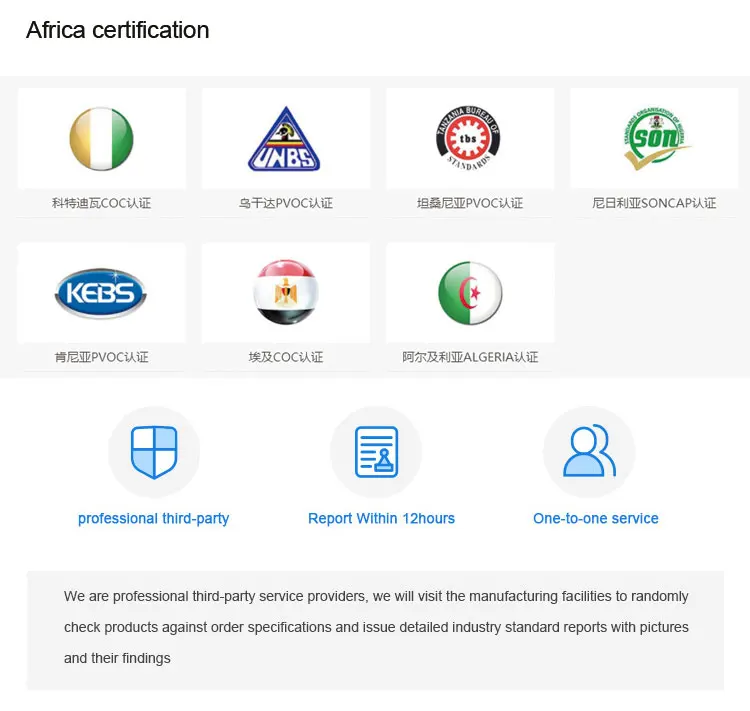This screenshot has height=711, width=750.
Task: Click the 埃及COC认证 label
Action: (x=286, y=357)
